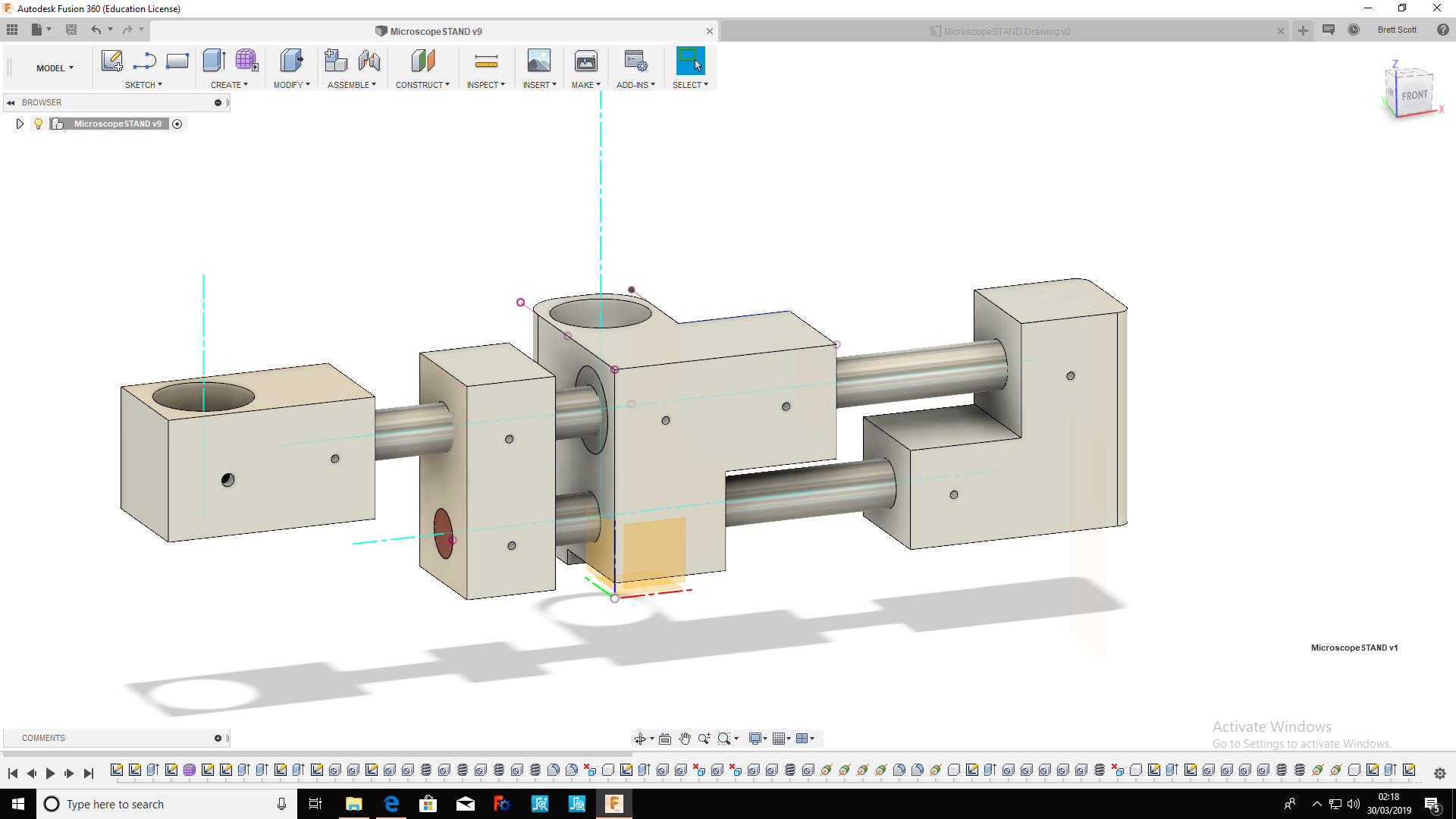Click the Create Sketch icon
This screenshot has width=1456, height=819.
point(111,61)
